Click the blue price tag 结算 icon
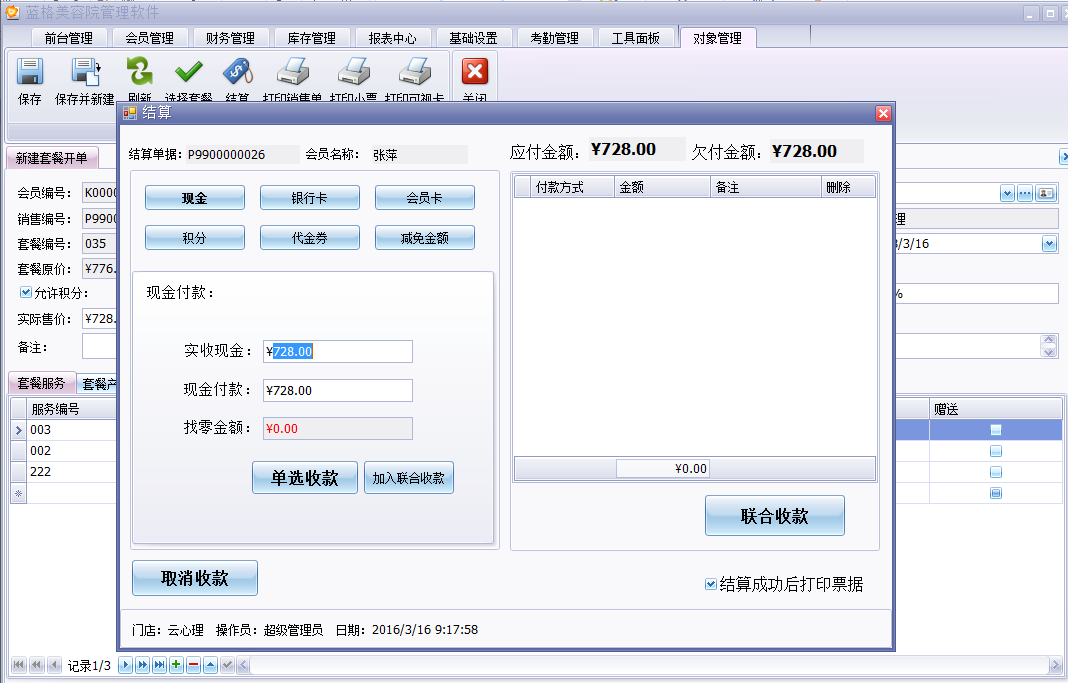1068x683 pixels. (237, 72)
